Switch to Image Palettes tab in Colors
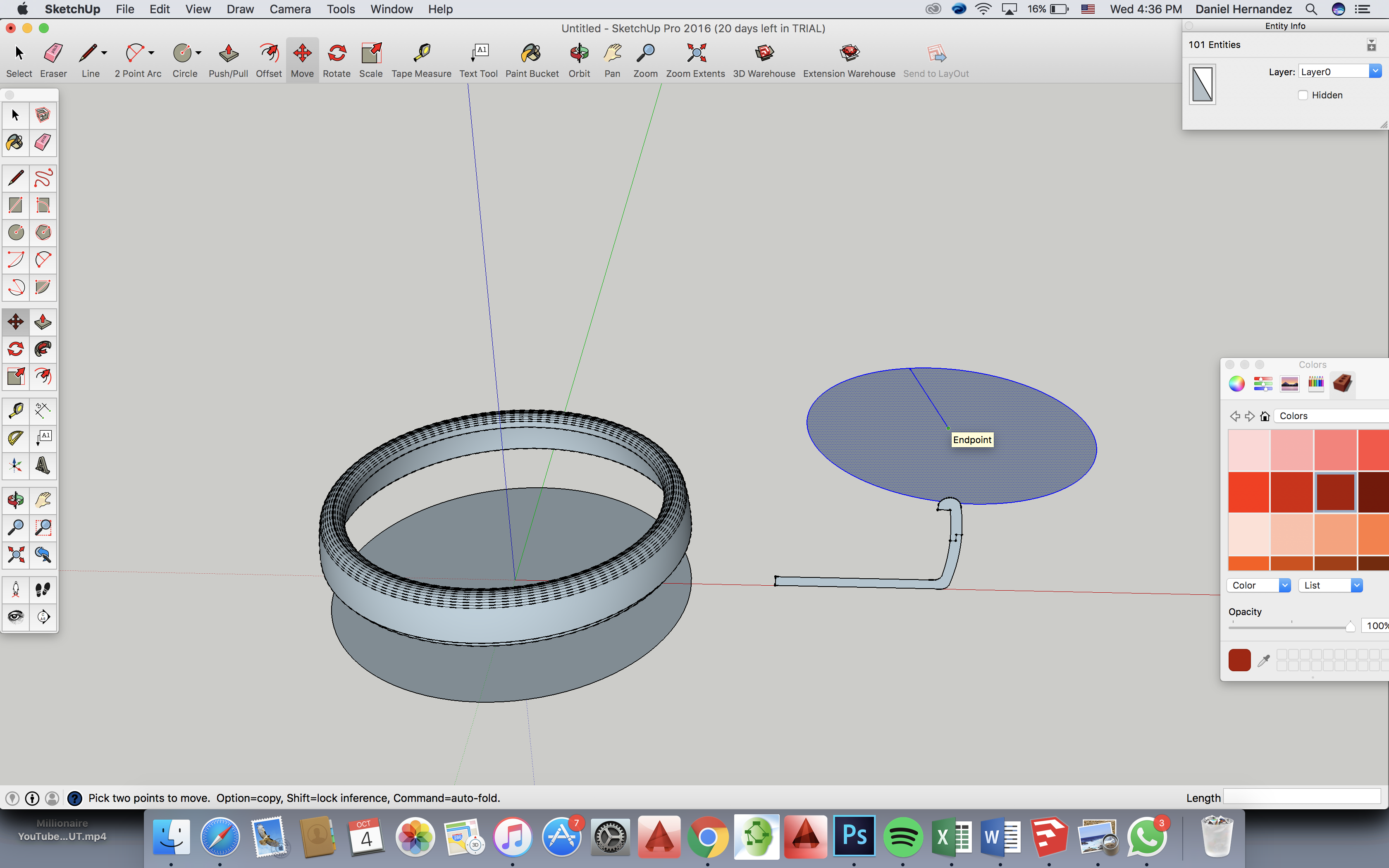This screenshot has width=1389, height=868. [x=1289, y=384]
